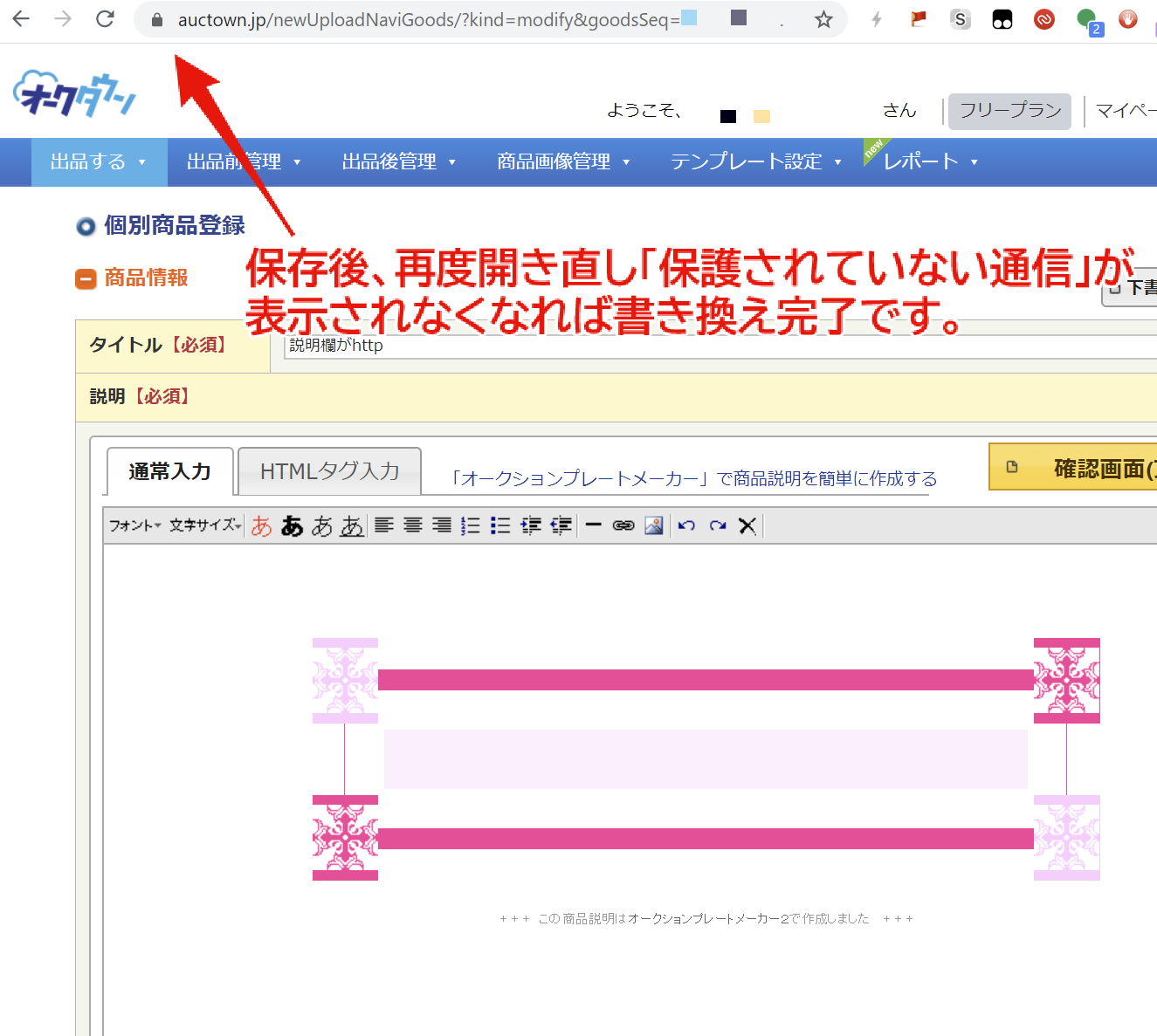Click the オークションプレートメーカー2 credit text
Image resolution: width=1157 pixels, height=1036 pixels.
coord(706,919)
